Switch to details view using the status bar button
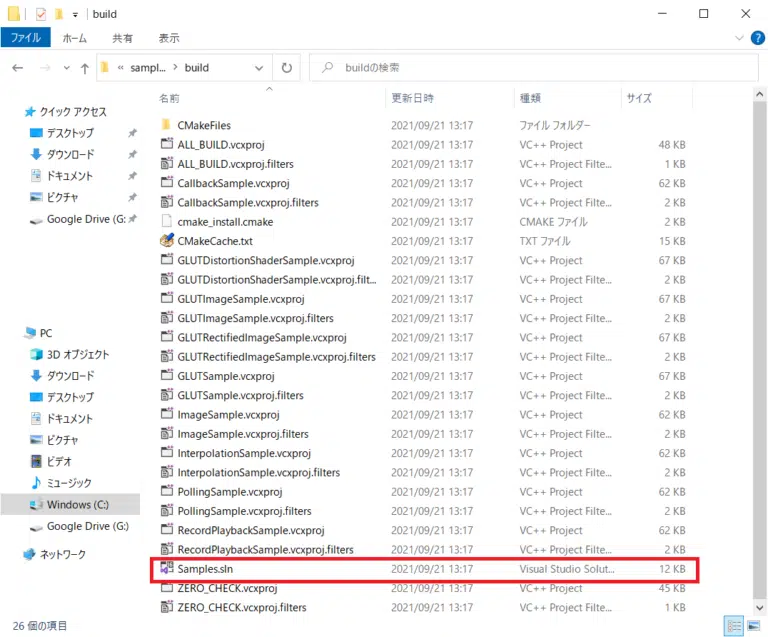 [736, 625]
